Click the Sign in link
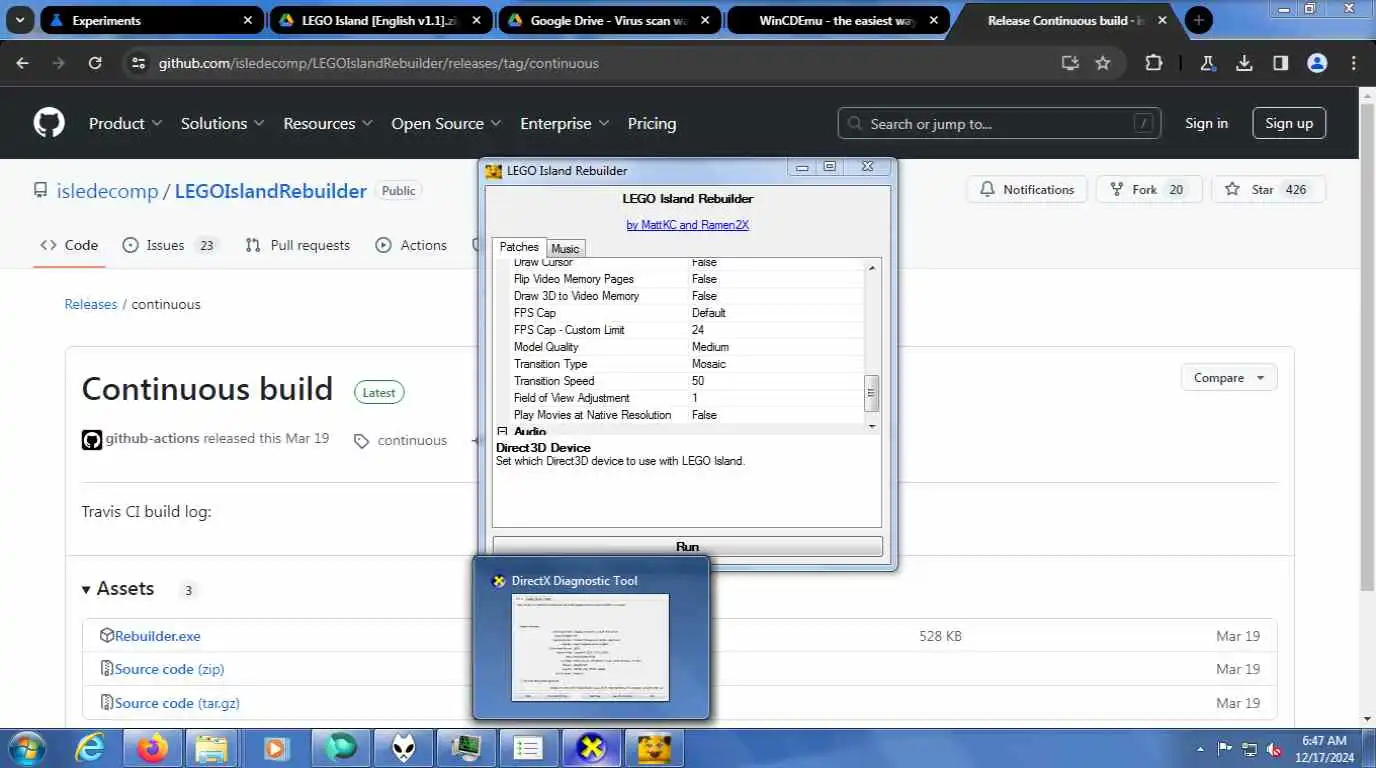This screenshot has height=768, width=1376. pyautogui.click(x=1206, y=123)
